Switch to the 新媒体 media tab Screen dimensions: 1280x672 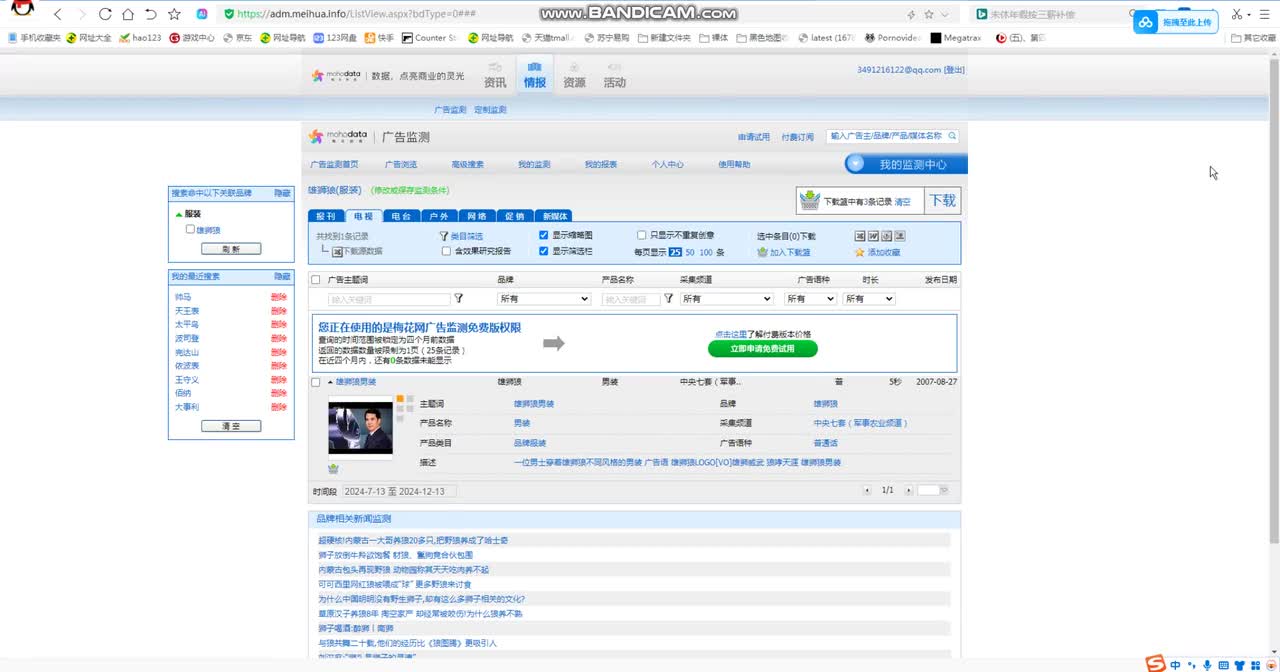coord(554,216)
